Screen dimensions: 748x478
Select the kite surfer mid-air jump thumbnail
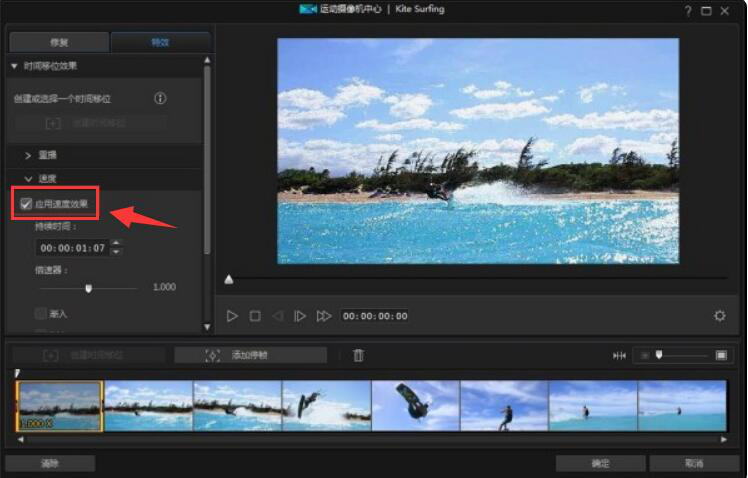tap(415, 406)
